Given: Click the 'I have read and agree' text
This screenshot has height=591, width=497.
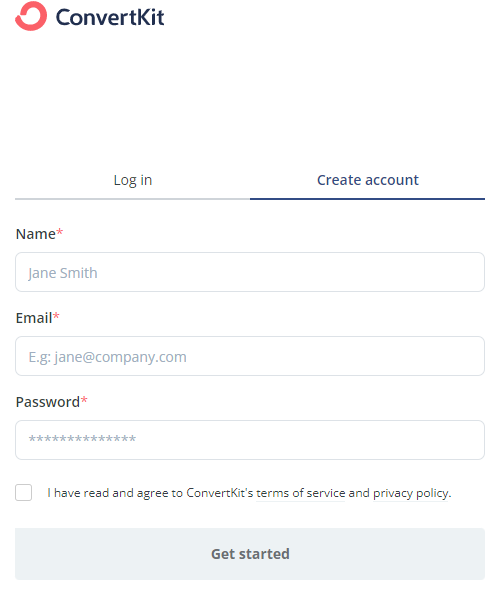Looking at the screenshot, I should [x=108, y=493].
